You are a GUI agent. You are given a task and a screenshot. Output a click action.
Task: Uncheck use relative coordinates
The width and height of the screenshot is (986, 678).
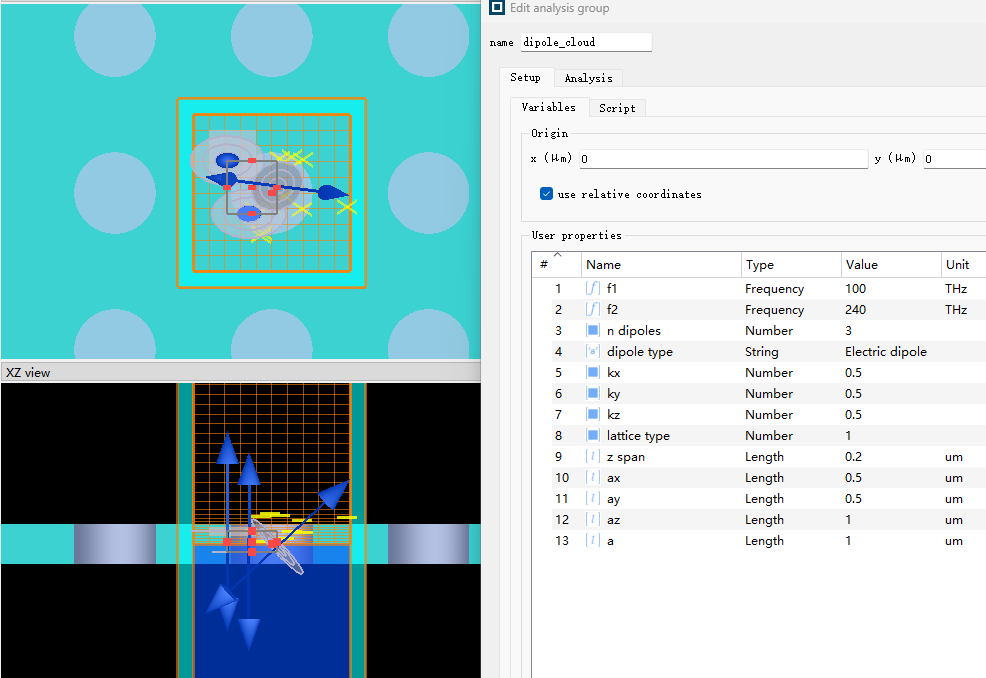547,194
